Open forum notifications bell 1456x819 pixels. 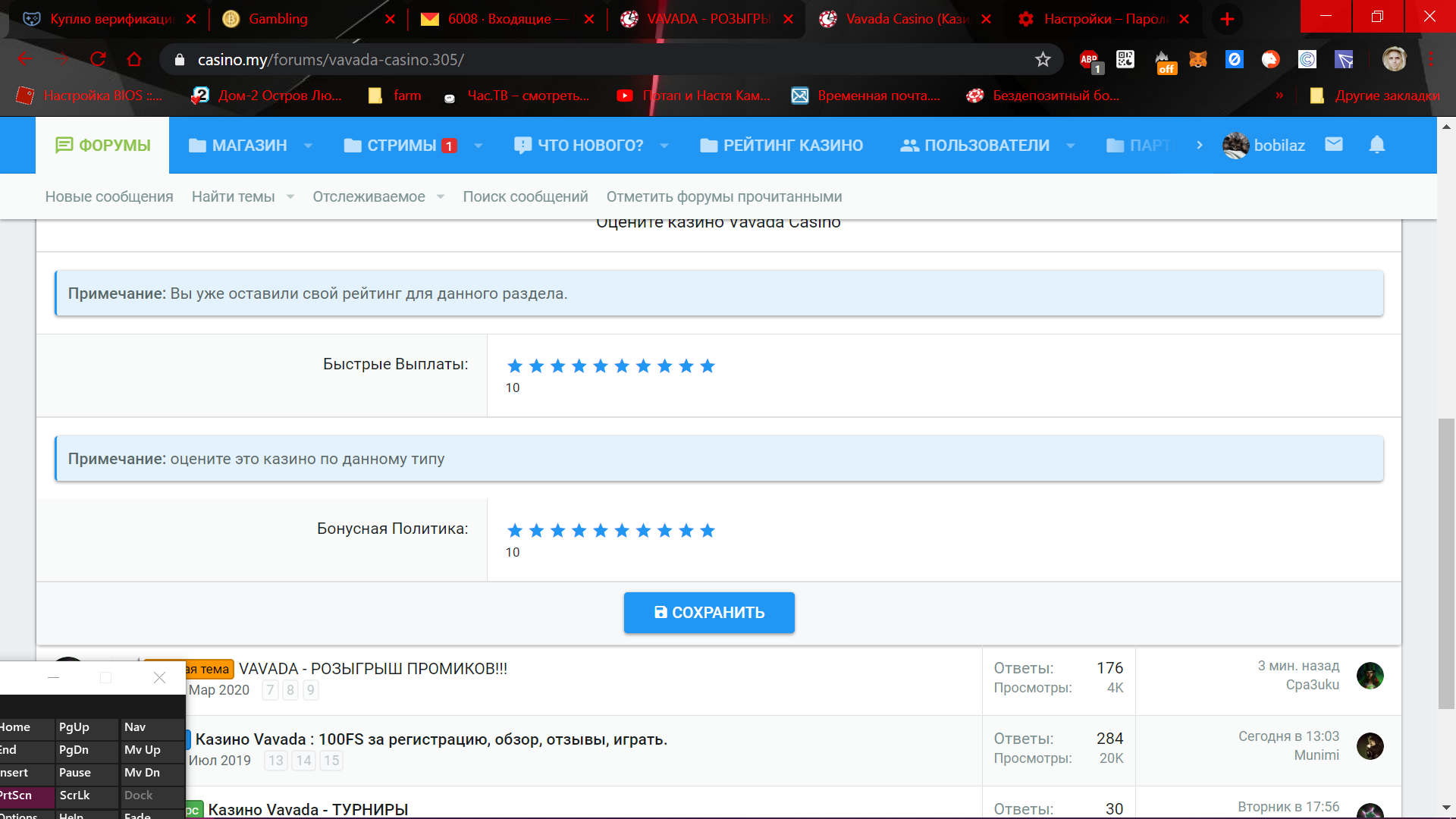click(1377, 144)
